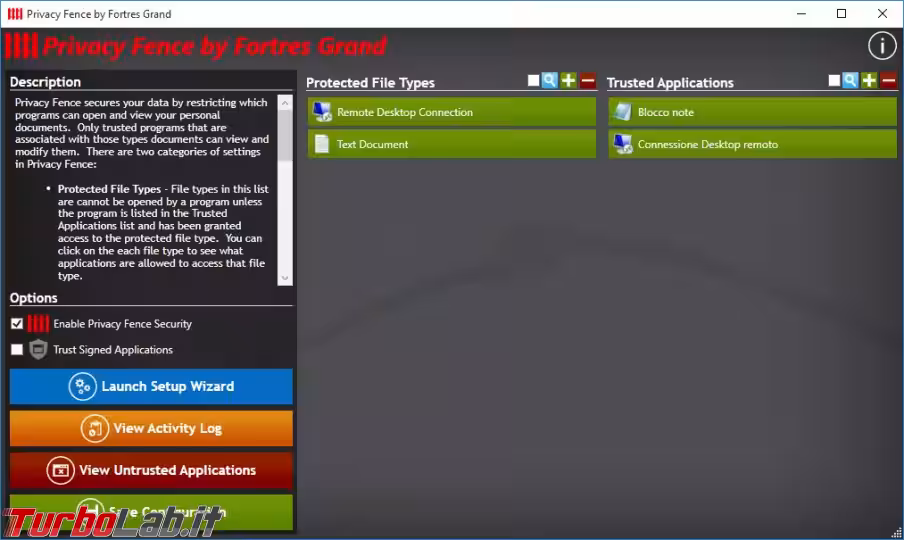Select Connessione Desktop remoto application
This screenshot has height=540, width=904.
pyautogui.click(x=752, y=144)
